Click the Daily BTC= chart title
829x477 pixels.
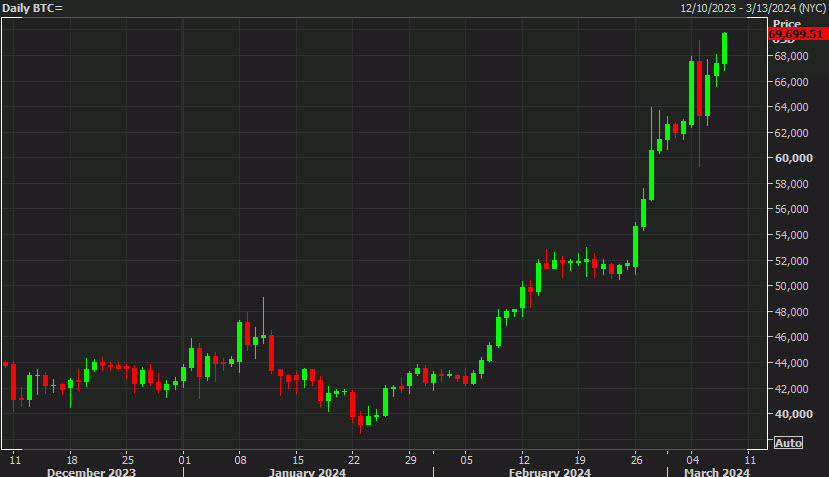point(32,8)
